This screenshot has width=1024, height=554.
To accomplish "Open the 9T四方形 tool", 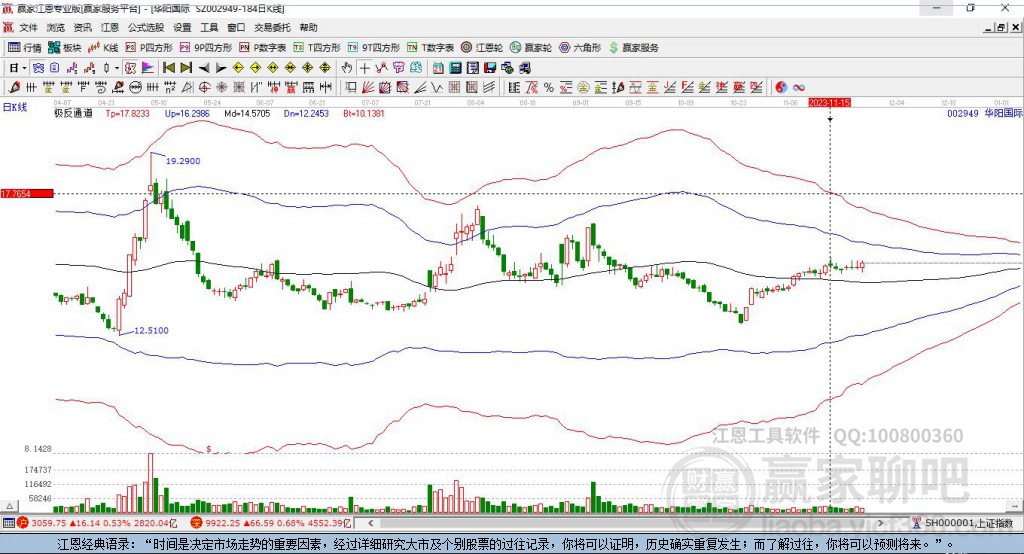I will pos(374,48).
